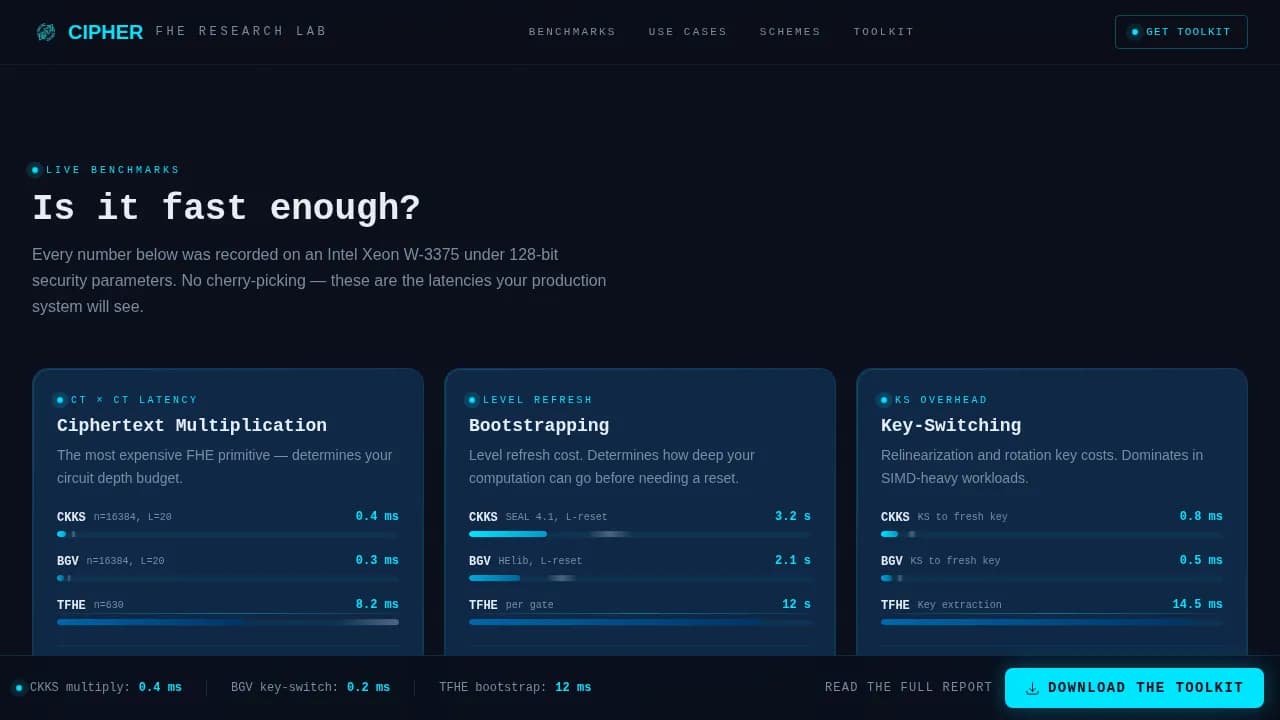Click the download icon in Download the Toolkit button
This screenshot has height=720, width=1280.
click(x=1032, y=688)
